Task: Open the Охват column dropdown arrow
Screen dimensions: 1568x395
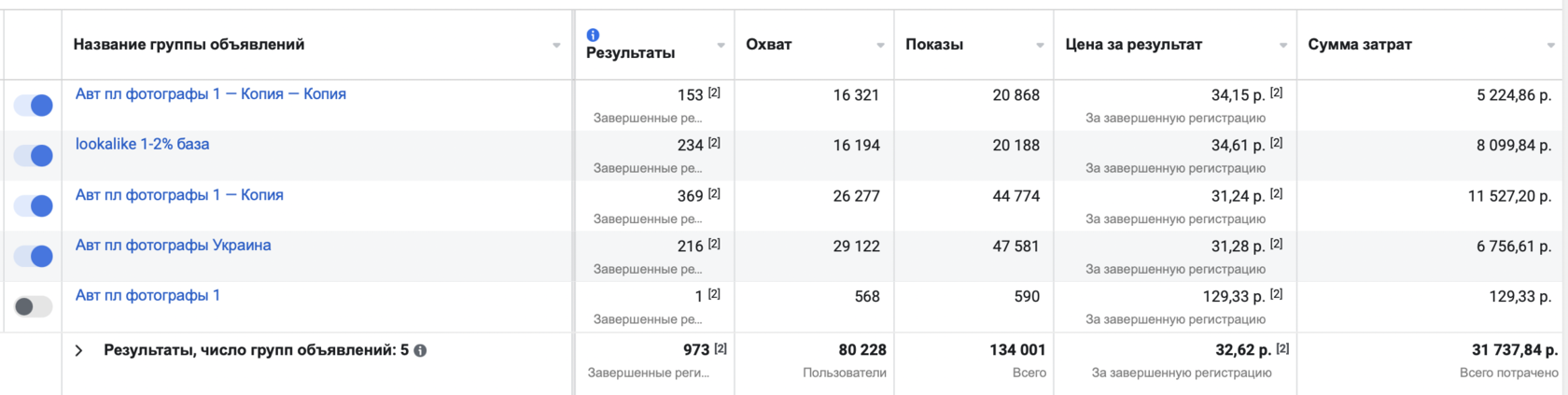Action: (880, 45)
